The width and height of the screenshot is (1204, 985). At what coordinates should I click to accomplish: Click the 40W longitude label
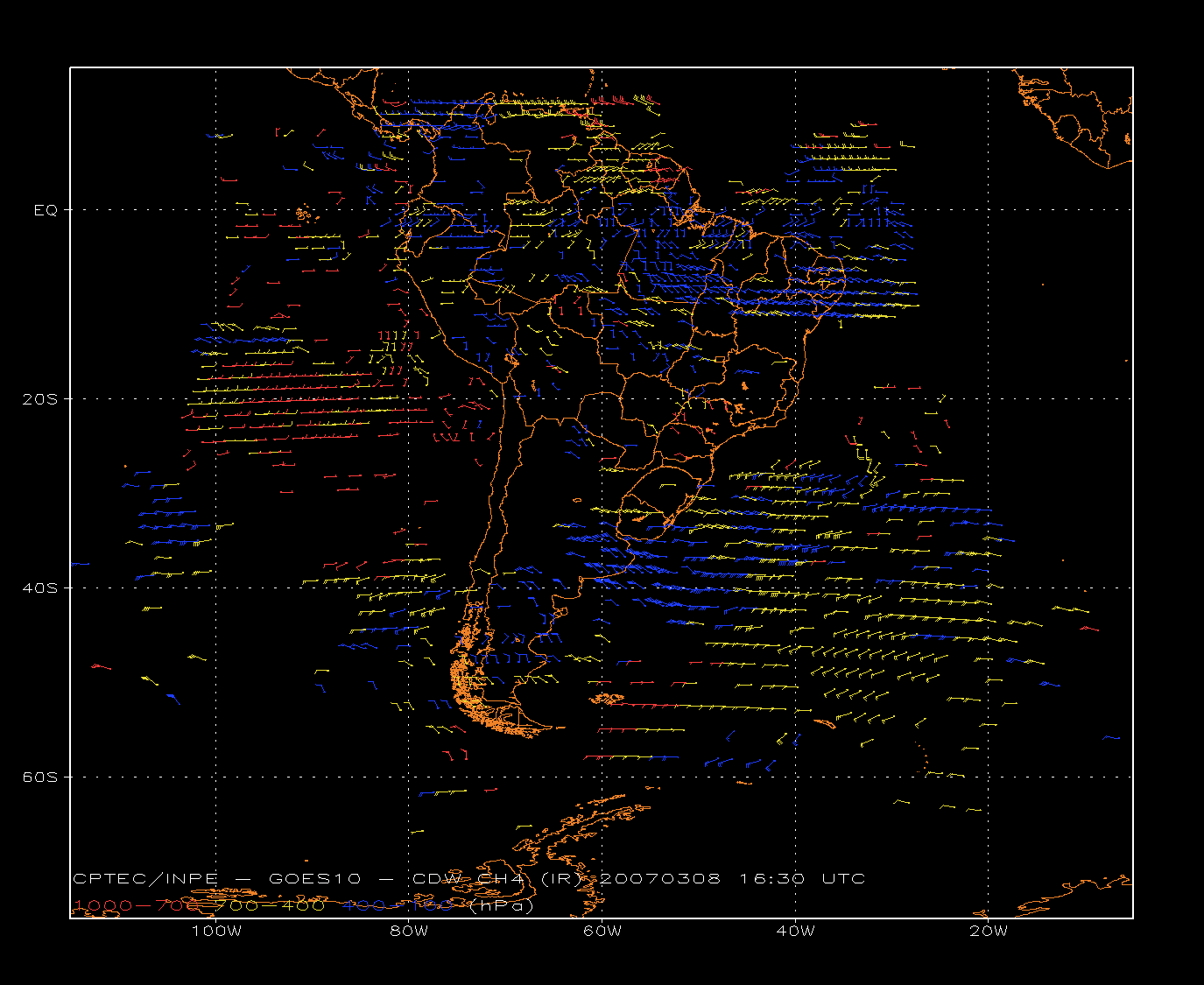[x=795, y=931]
